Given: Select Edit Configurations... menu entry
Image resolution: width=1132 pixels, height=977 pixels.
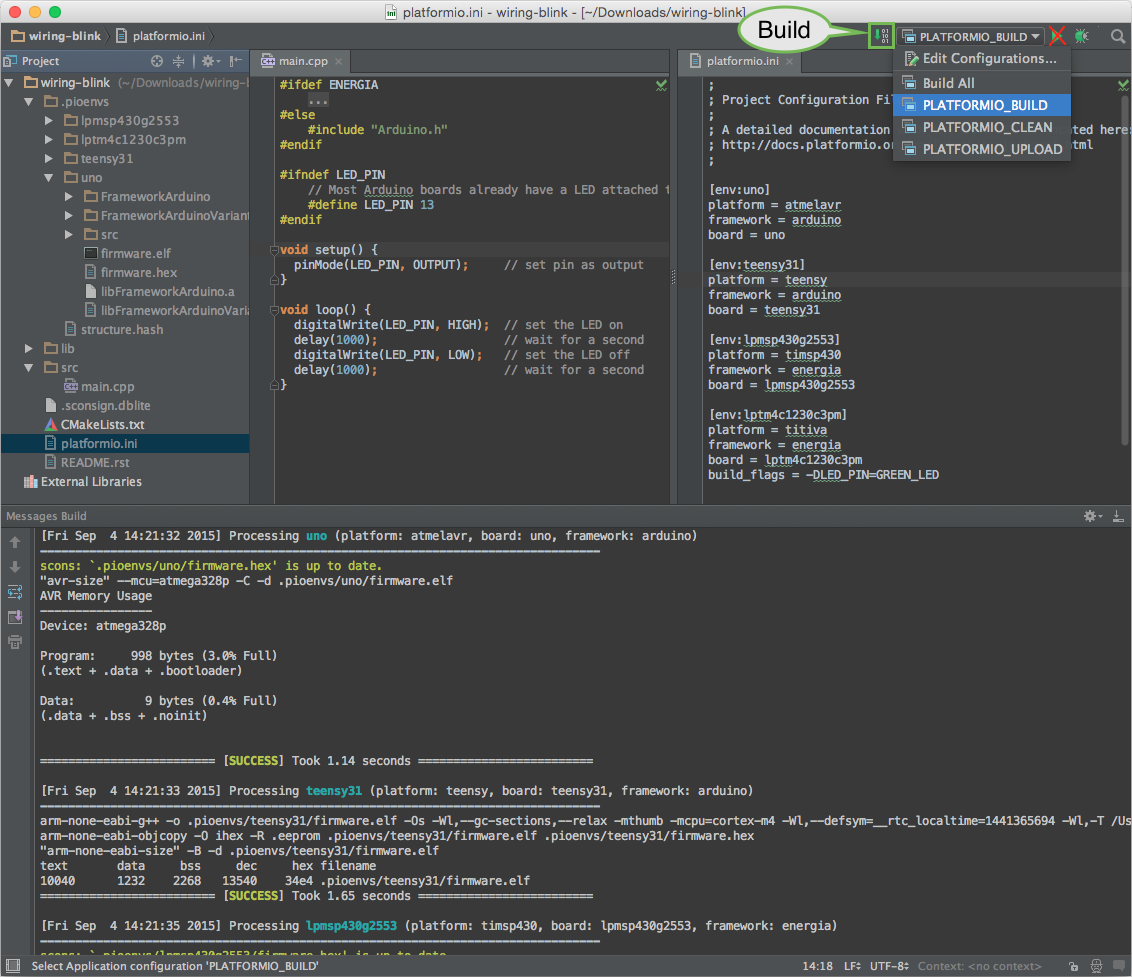Looking at the screenshot, I should coord(981,58).
